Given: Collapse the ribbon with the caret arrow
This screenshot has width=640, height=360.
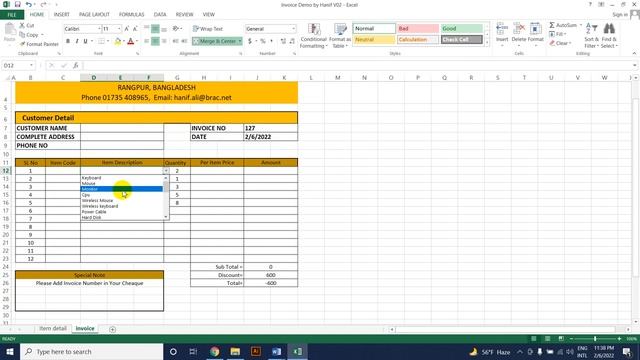Looking at the screenshot, I should click(x=634, y=53).
